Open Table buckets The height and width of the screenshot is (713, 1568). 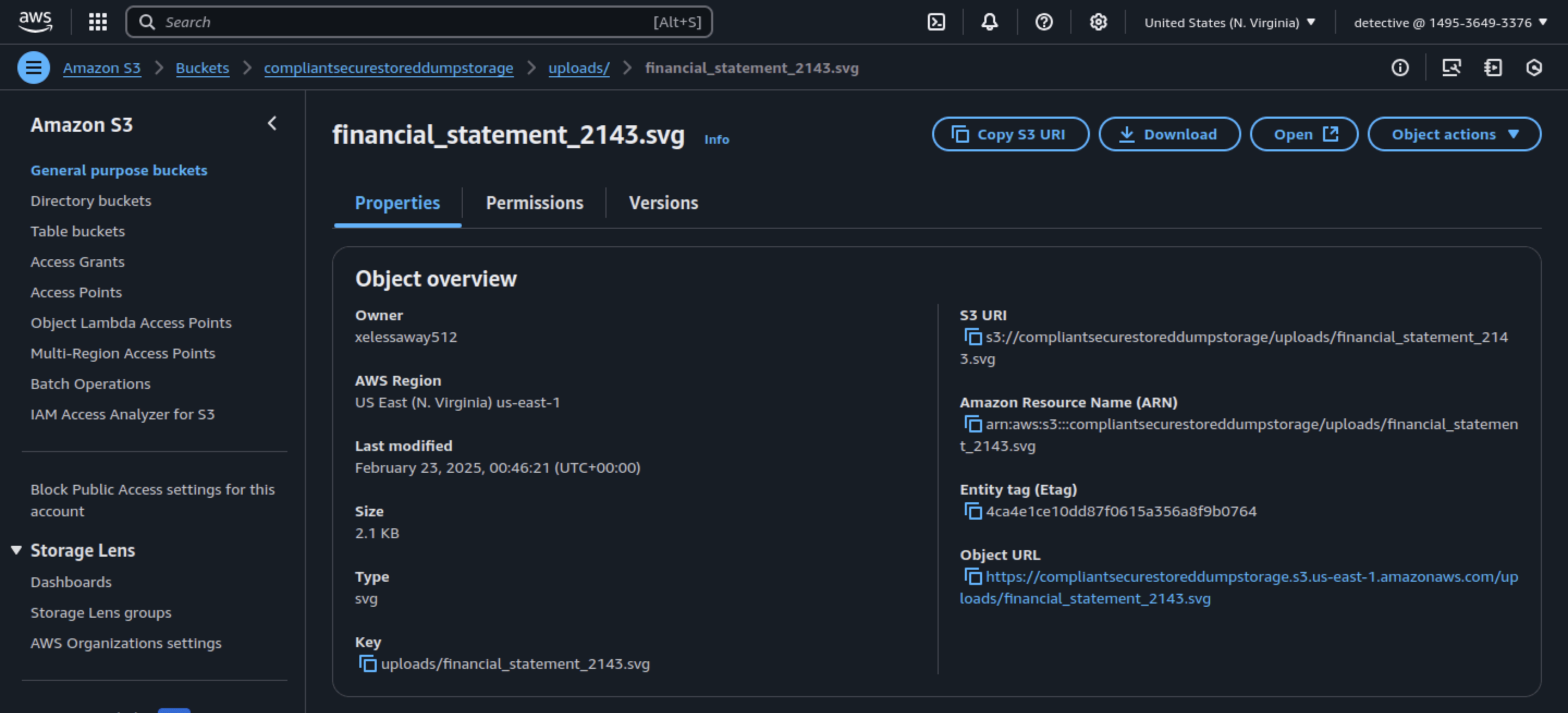tap(77, 231)
